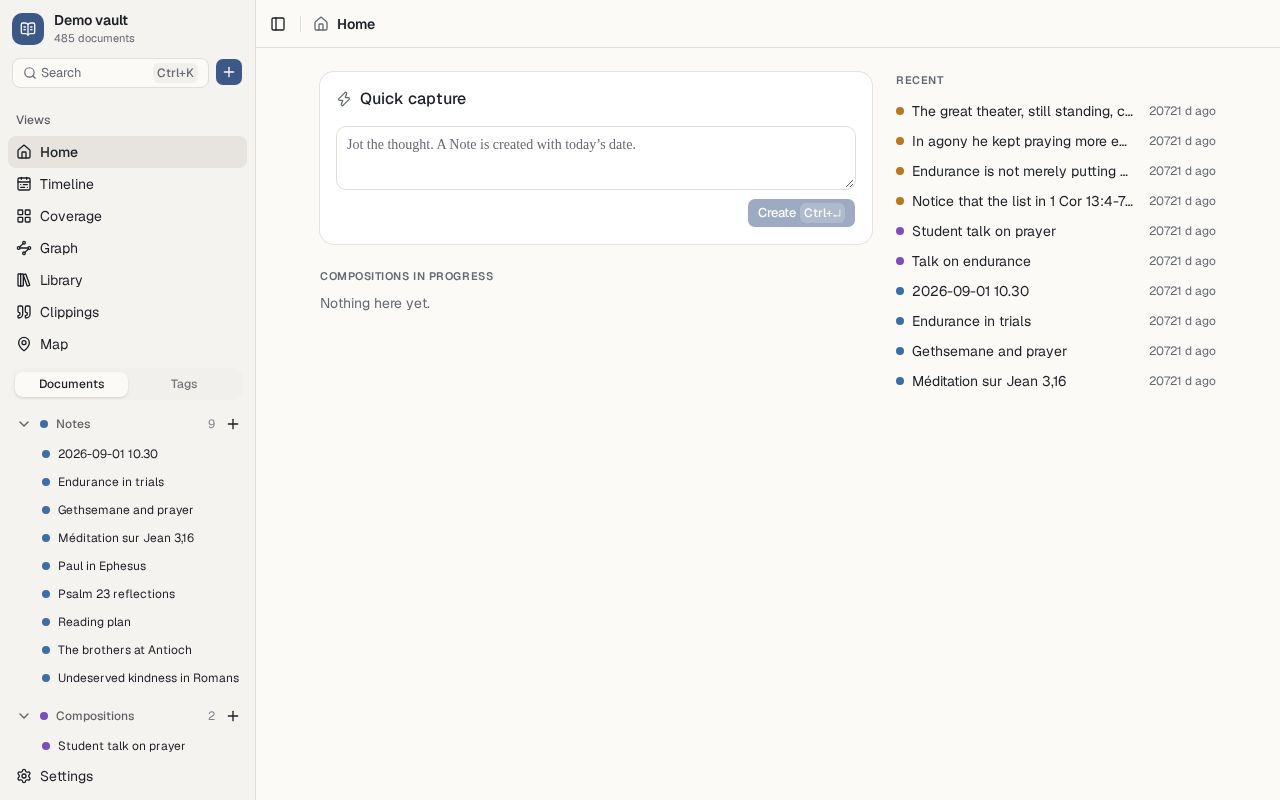Click the Create button
The width and height of the screenshot is (1280, 800).
[x=801, y=213]
